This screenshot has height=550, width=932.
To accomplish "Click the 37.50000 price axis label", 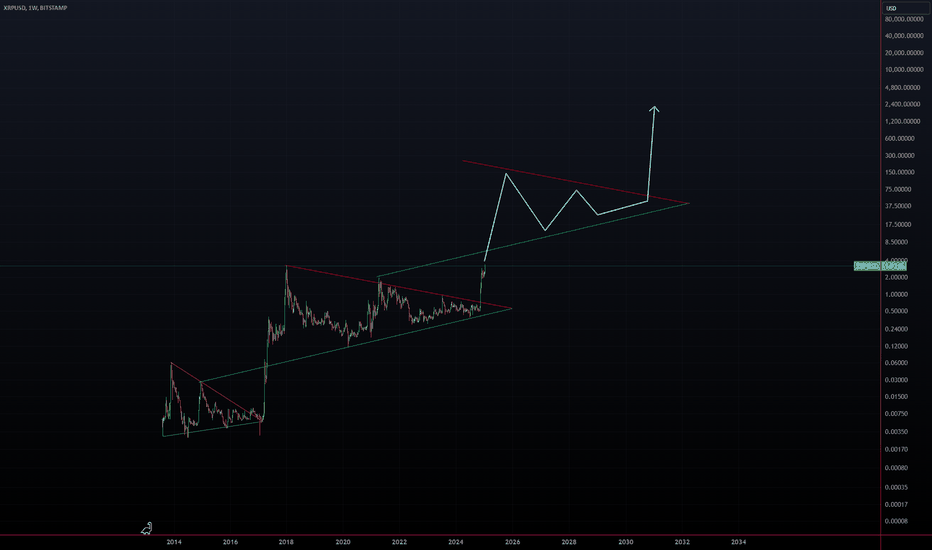I will pyautogui.click(x=898, y=206).
